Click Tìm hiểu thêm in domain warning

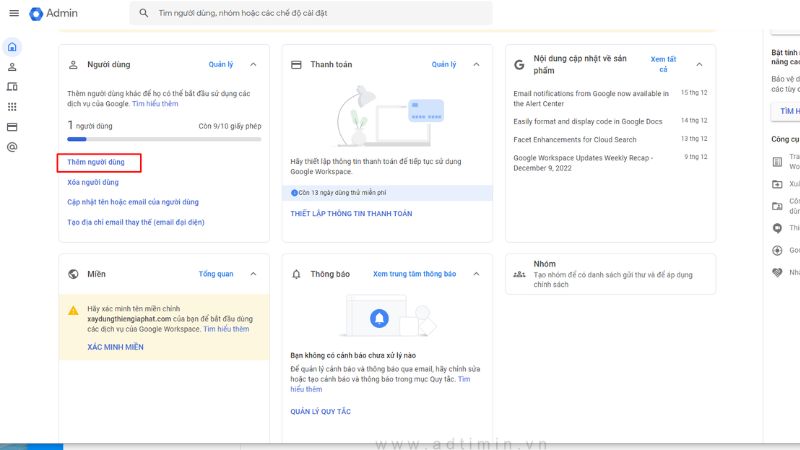pyautogui.click(x=226, y=329)
